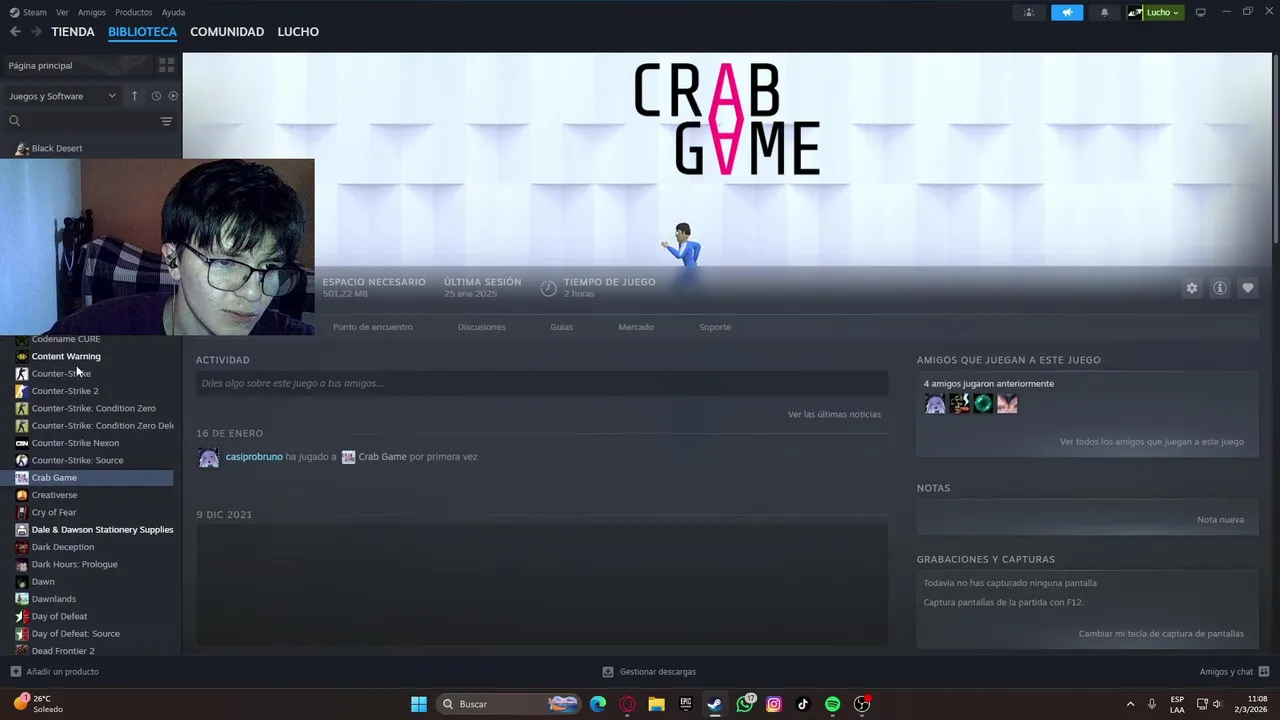Click Cambiar mi tecla de captura link
1280x720 pixels.
pos(1161,633)
